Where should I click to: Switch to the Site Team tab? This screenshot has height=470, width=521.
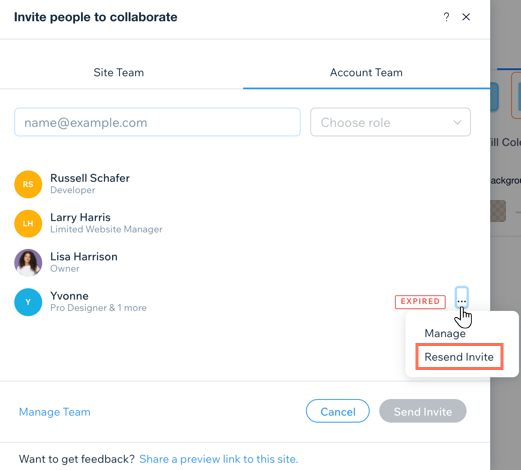pyautogui.click(x=119, y=72)
